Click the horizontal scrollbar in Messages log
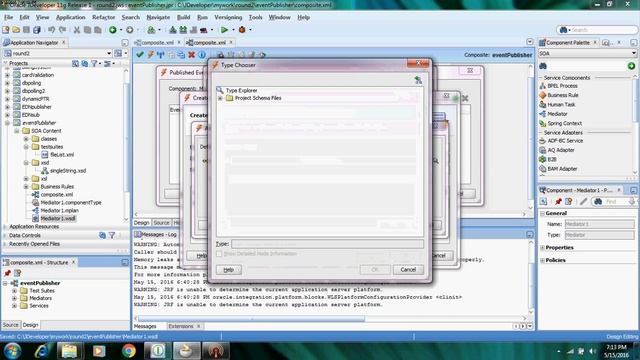The height and width of the screenshot is (360, 640). (251, 319)
